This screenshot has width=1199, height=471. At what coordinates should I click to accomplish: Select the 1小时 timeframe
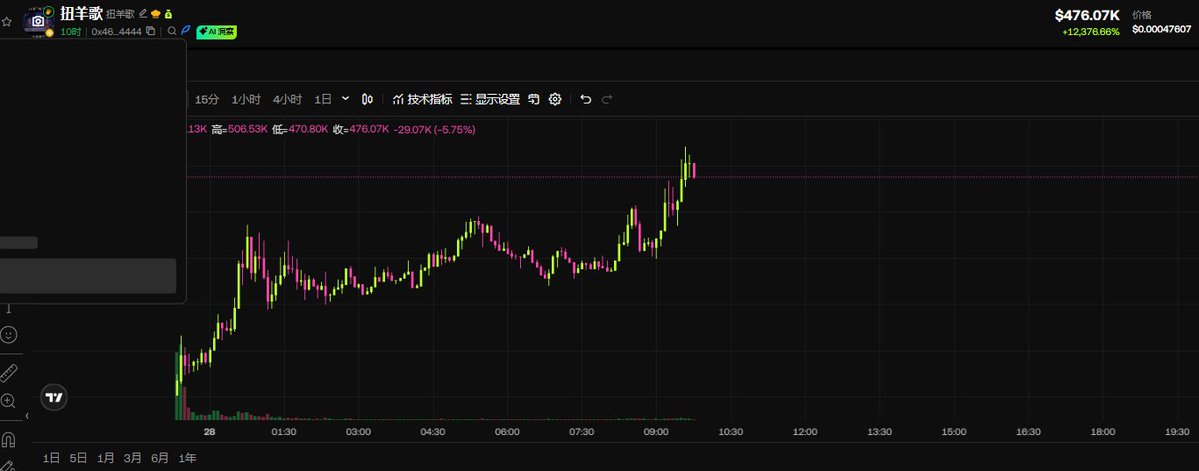[x=246, y=99]
